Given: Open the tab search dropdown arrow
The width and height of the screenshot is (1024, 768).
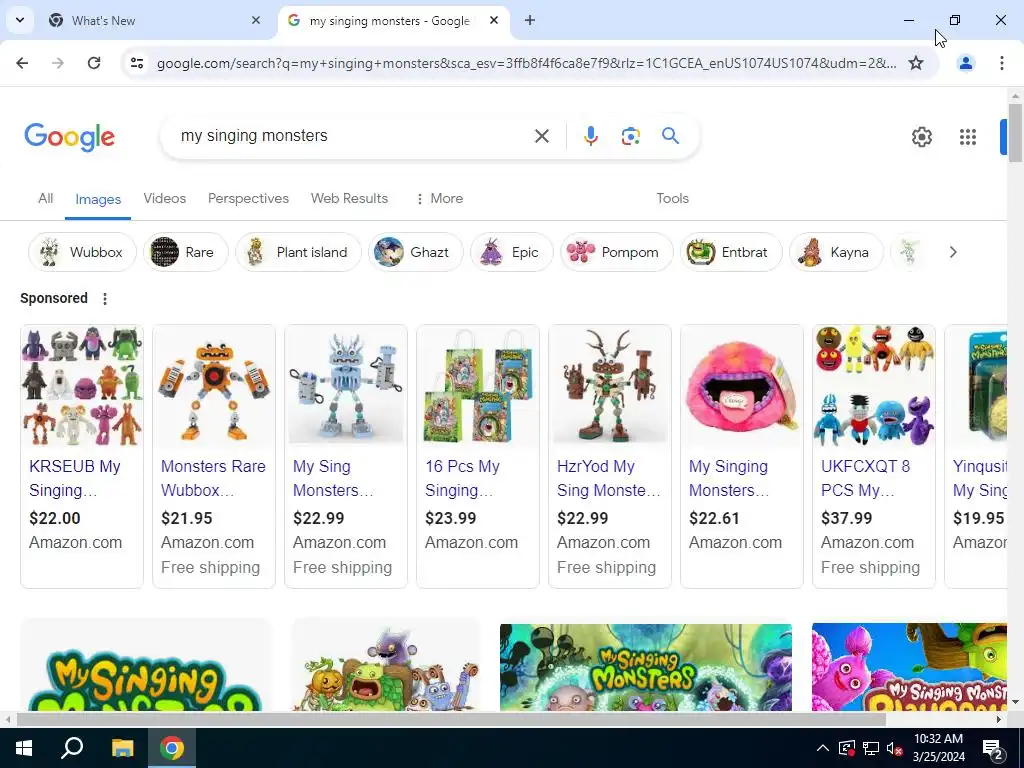Looking at the screenshot, I should click(x=20, y=20).
